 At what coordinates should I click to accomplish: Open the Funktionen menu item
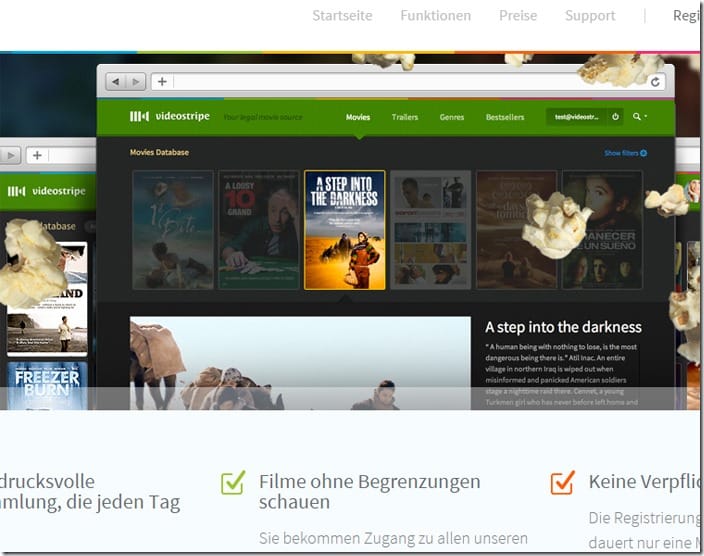coord(436,16)
